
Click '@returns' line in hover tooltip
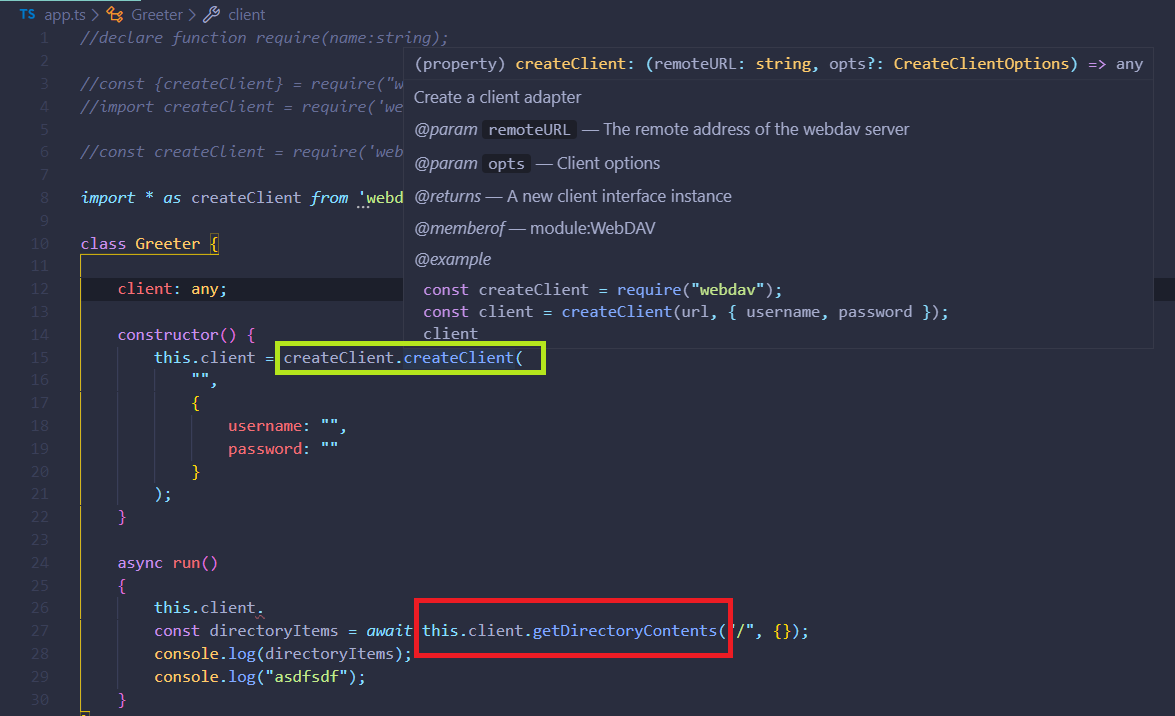pyautogui.click(x=573, y=196)
